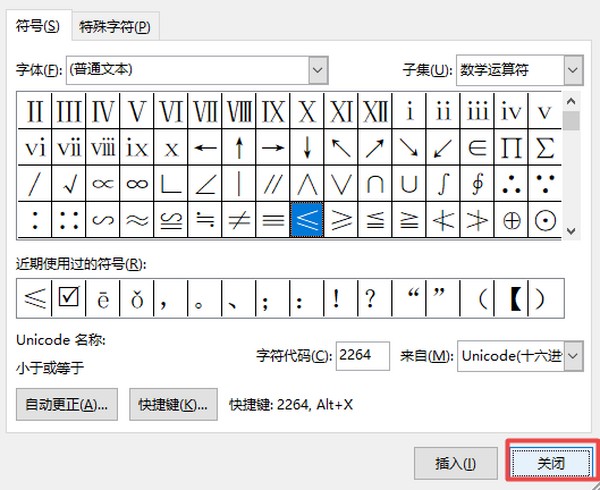This screenshot has width=600, height=490.
Task: Choose the right arrow symbol
Action: point(273,147)
